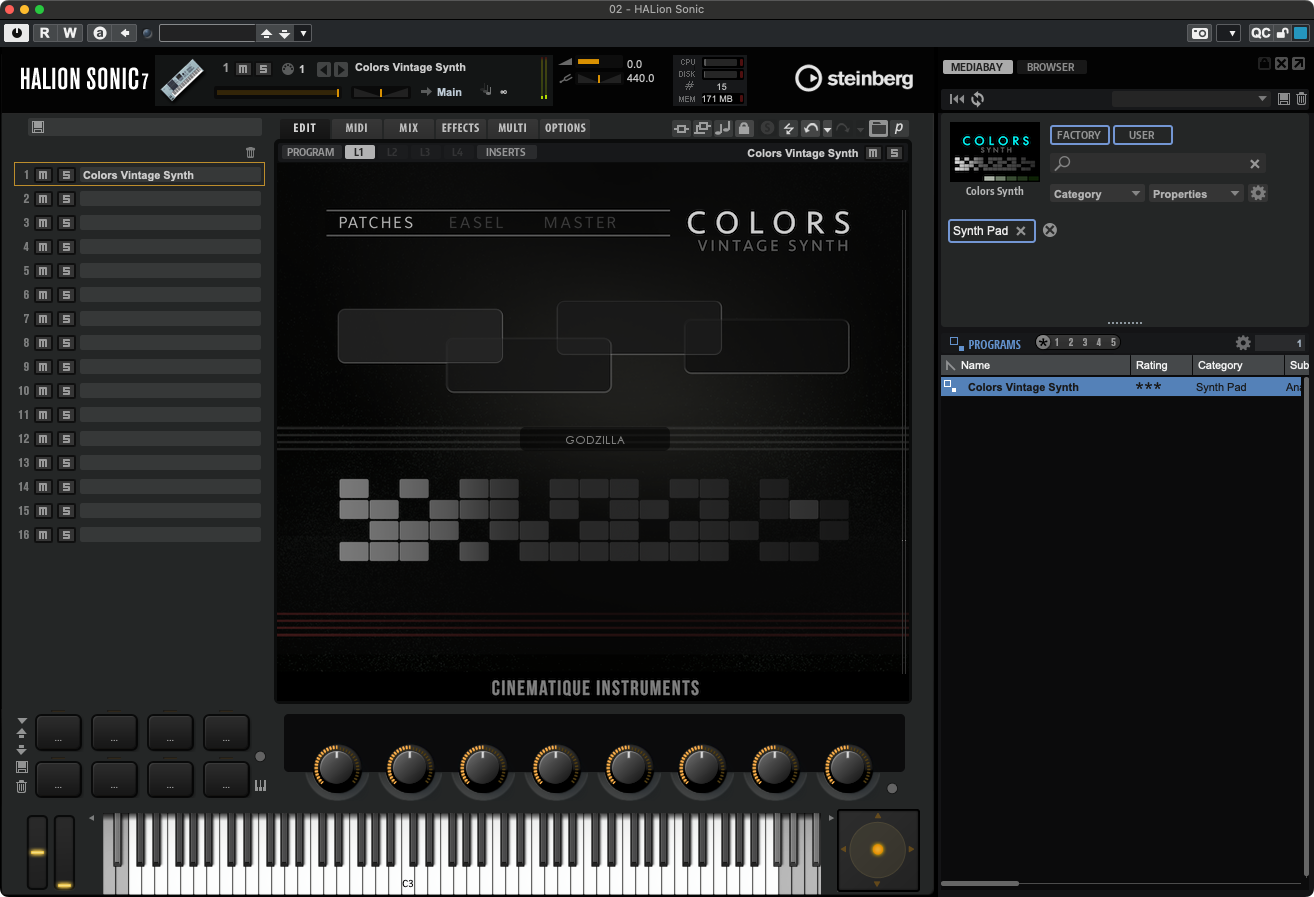This screenshot has height=897, width=1314.
Task: Open the MASTER page of Colors synth
Action: (580, 223)
